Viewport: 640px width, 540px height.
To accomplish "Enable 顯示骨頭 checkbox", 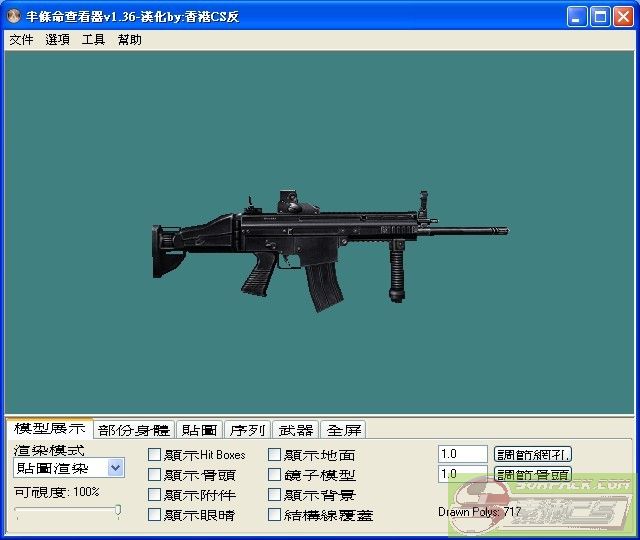I will click(x=154, y=474).
